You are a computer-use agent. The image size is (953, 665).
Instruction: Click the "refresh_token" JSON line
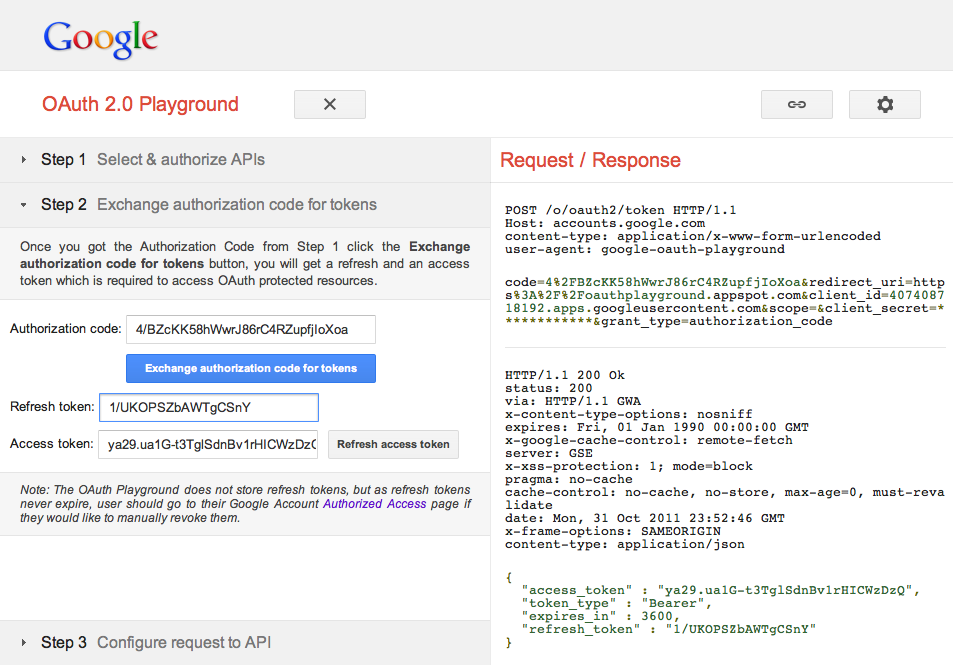pos(669,629)
